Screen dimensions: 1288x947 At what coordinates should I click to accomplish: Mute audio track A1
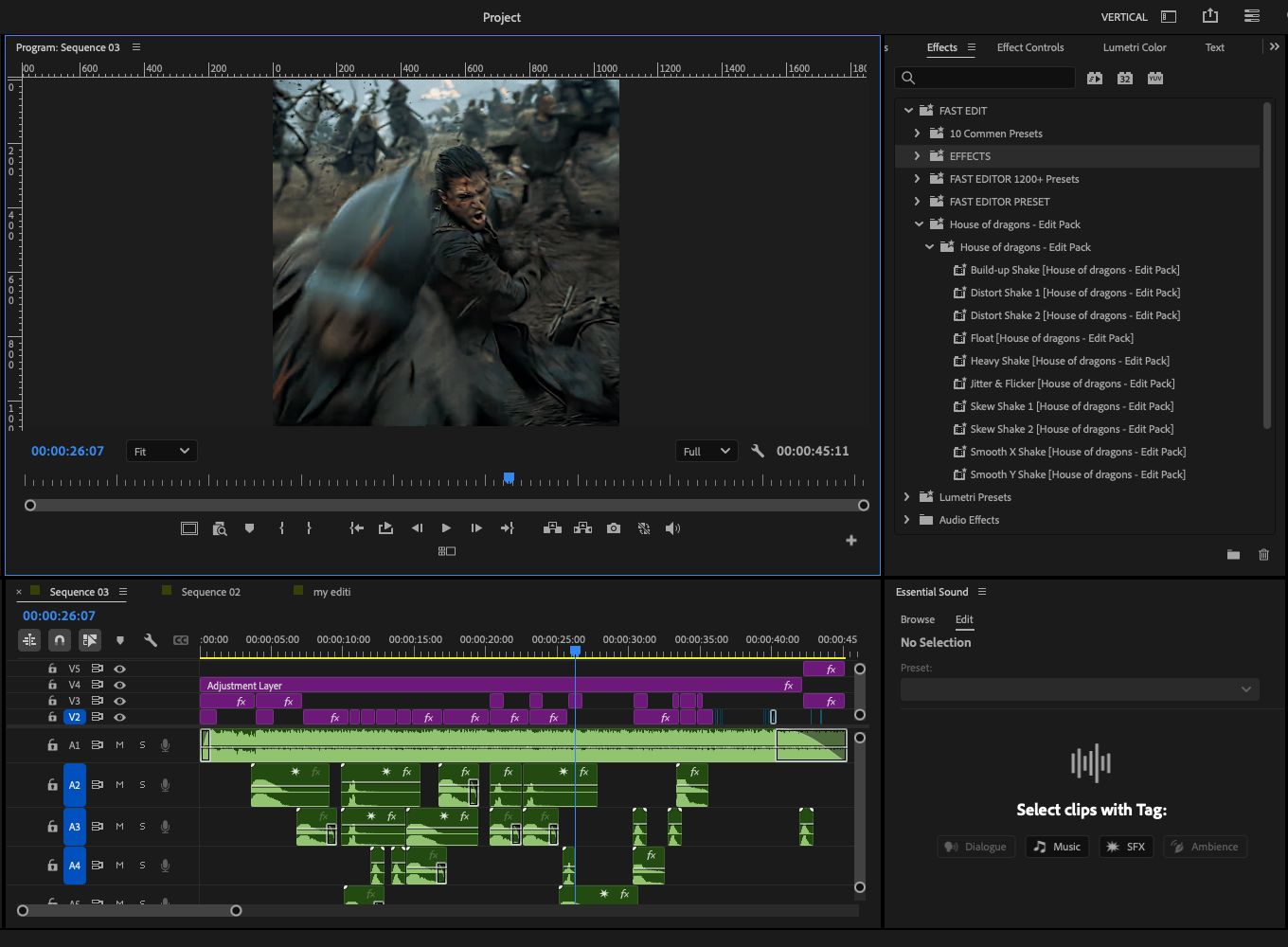point(120,745)
